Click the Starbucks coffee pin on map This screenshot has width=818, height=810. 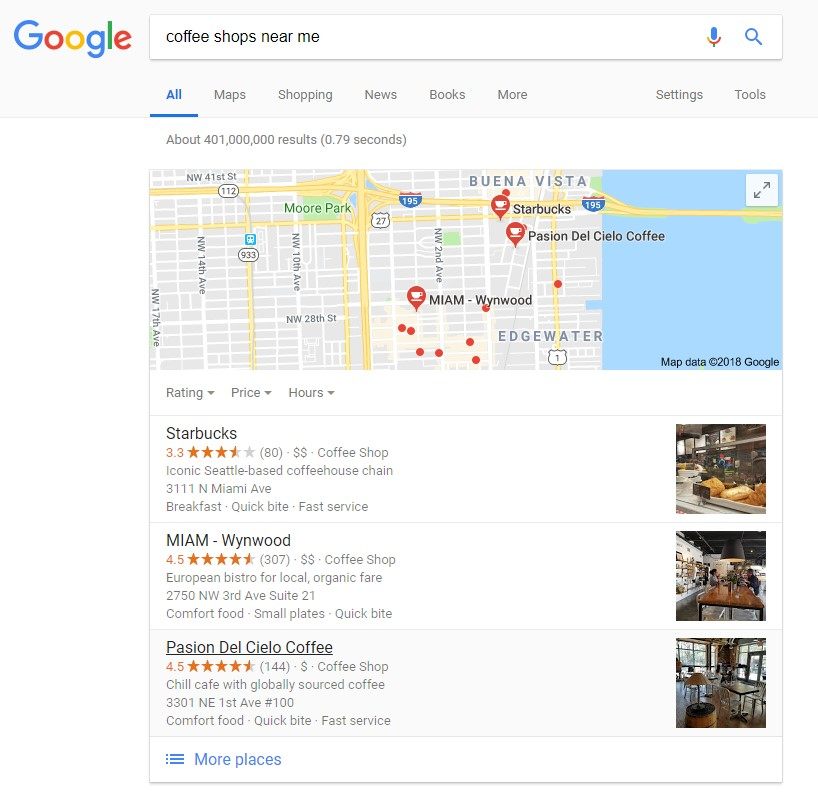[x=500, y=207]
